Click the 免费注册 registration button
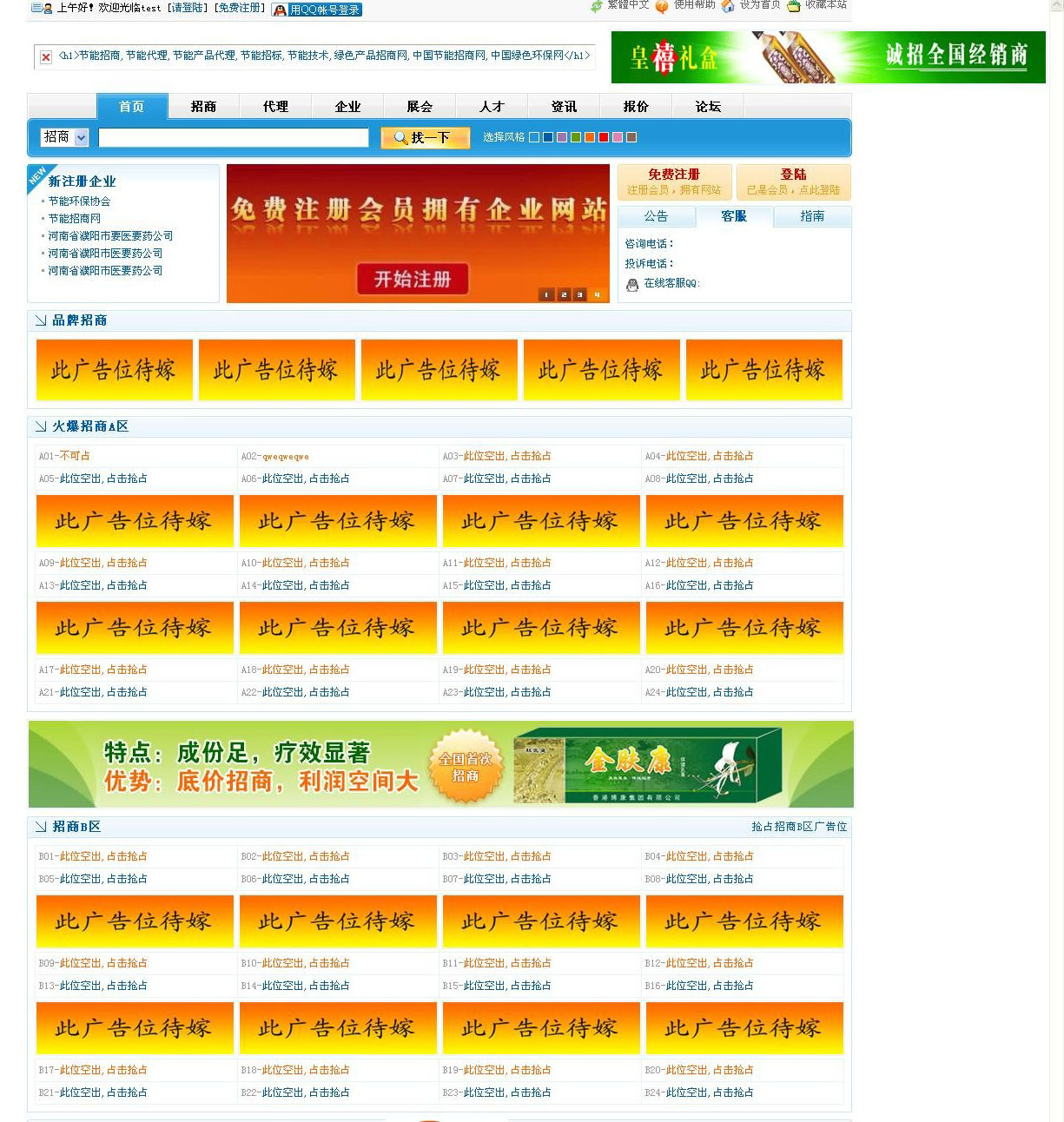Viewport: 1064px width, 1122px height. pyautogui.click(x=675, y=181)
